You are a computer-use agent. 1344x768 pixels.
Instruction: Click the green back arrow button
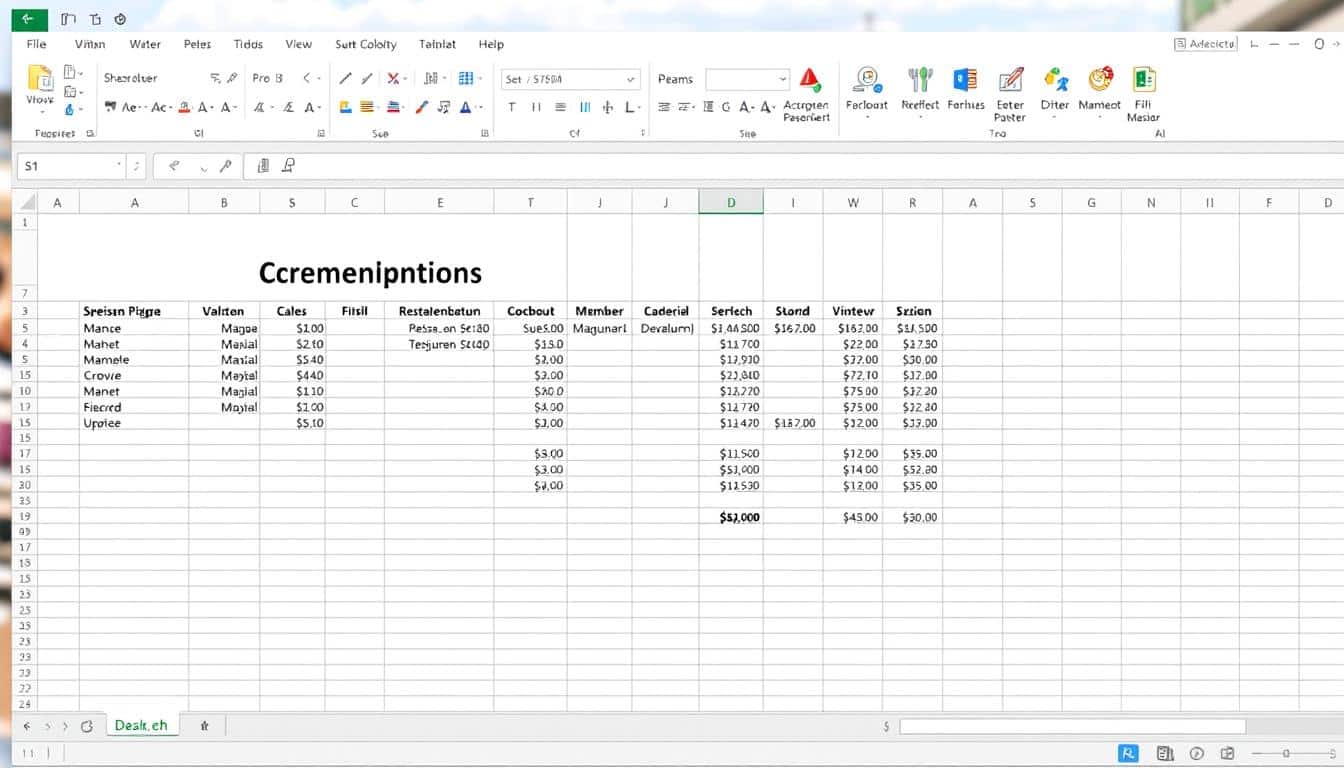30,18
